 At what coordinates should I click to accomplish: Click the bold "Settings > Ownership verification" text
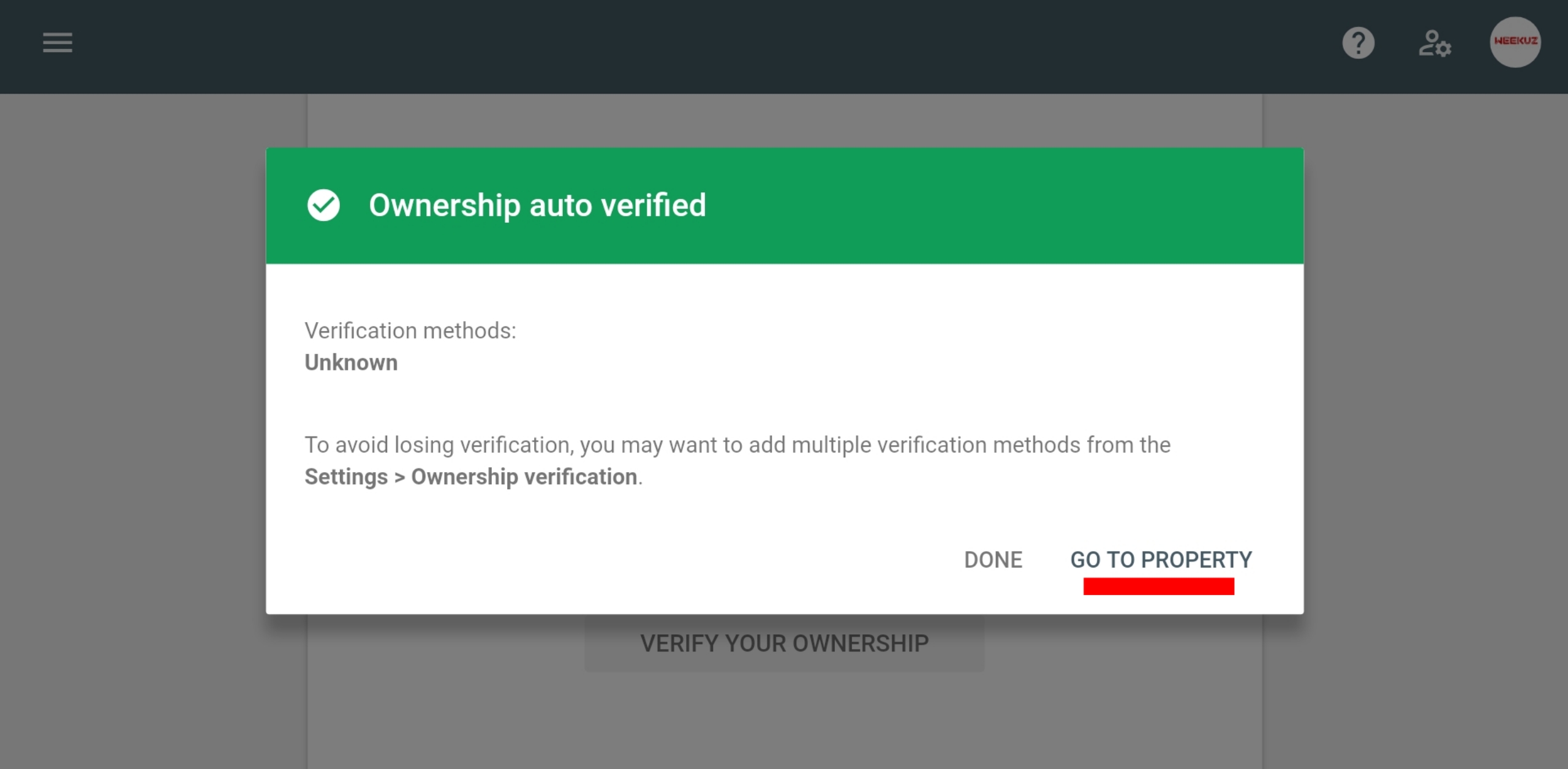coord(472,477)
